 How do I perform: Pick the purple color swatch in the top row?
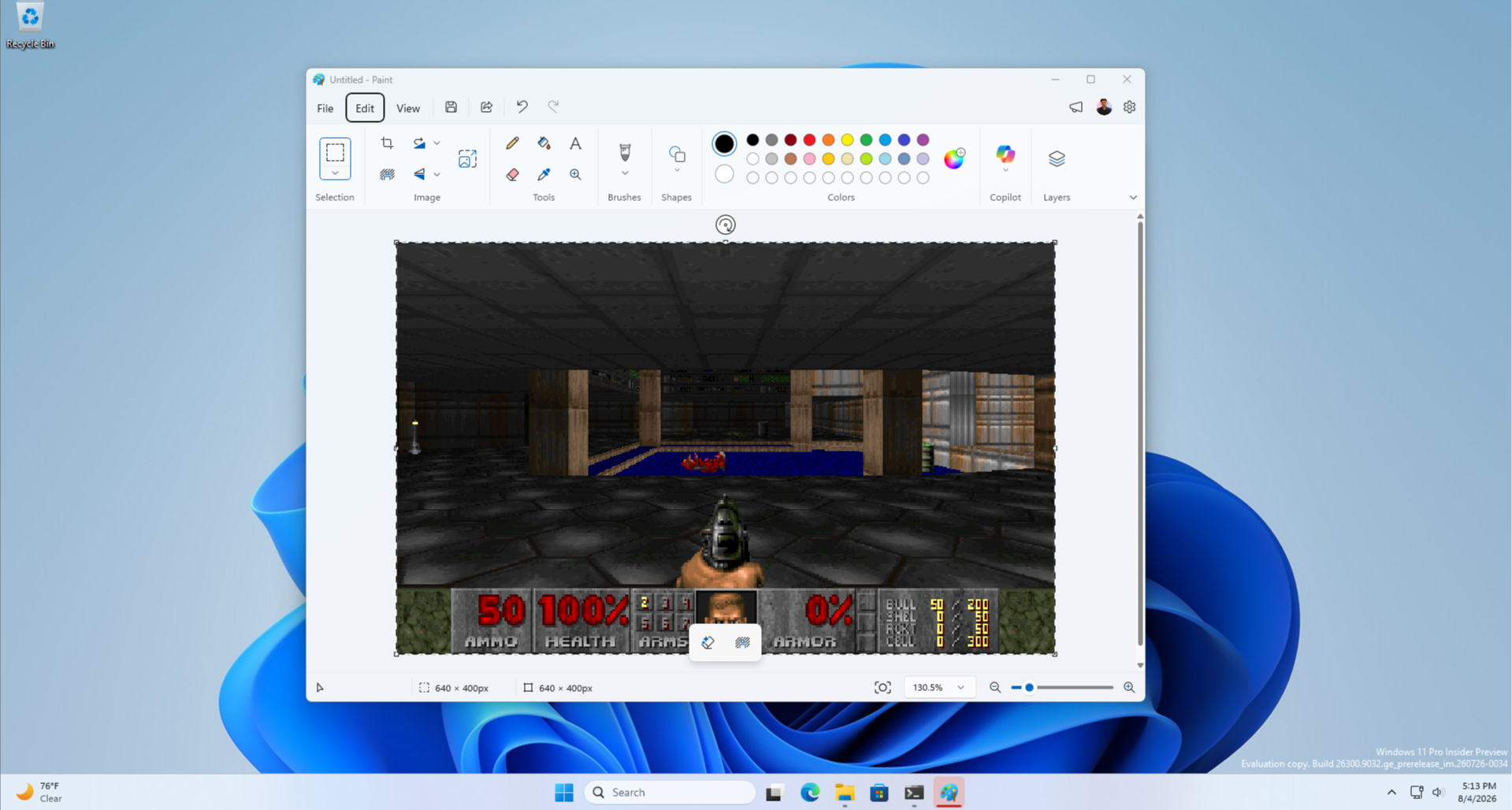pos(923,140)
